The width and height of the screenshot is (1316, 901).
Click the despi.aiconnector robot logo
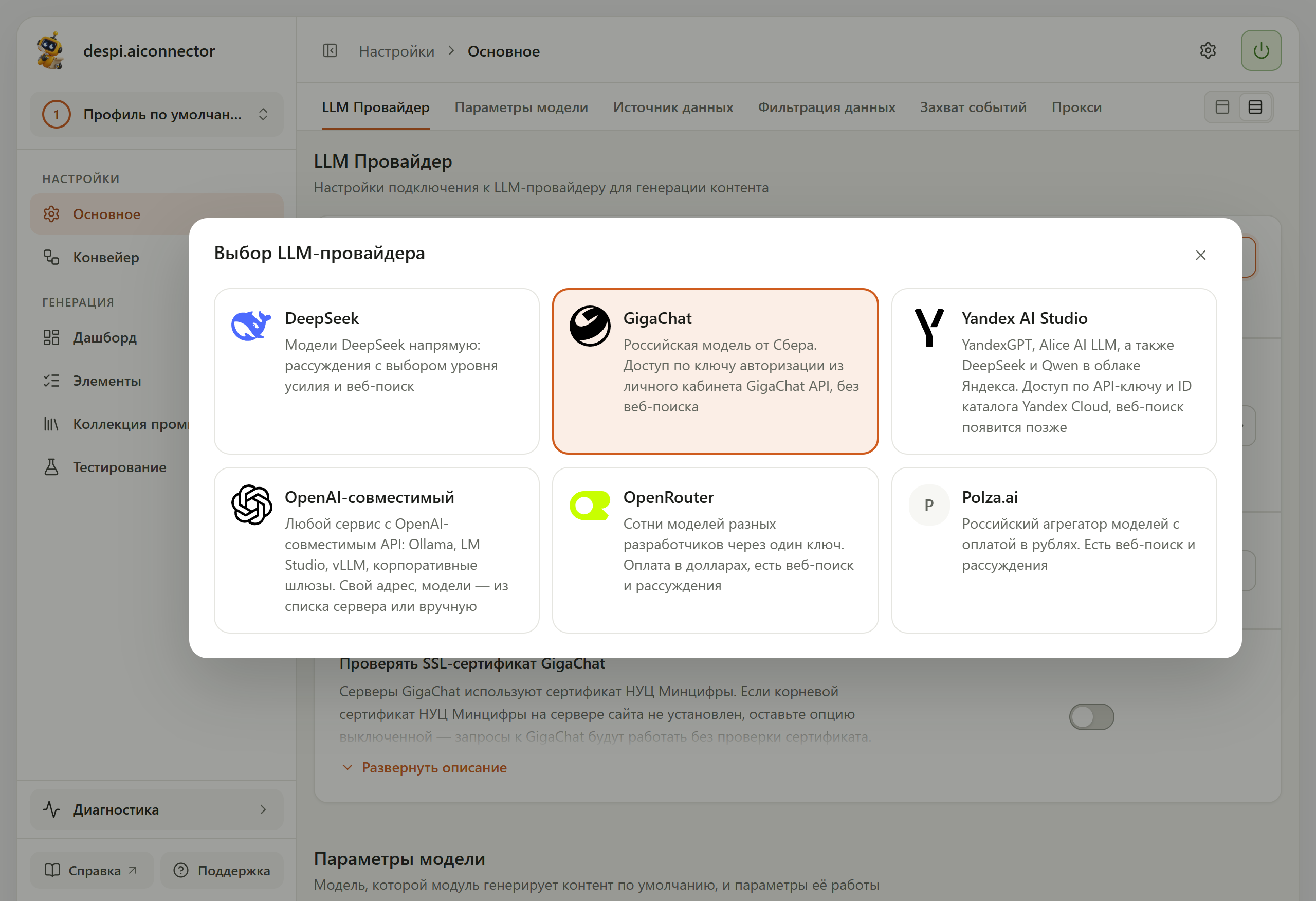[50, 50]
